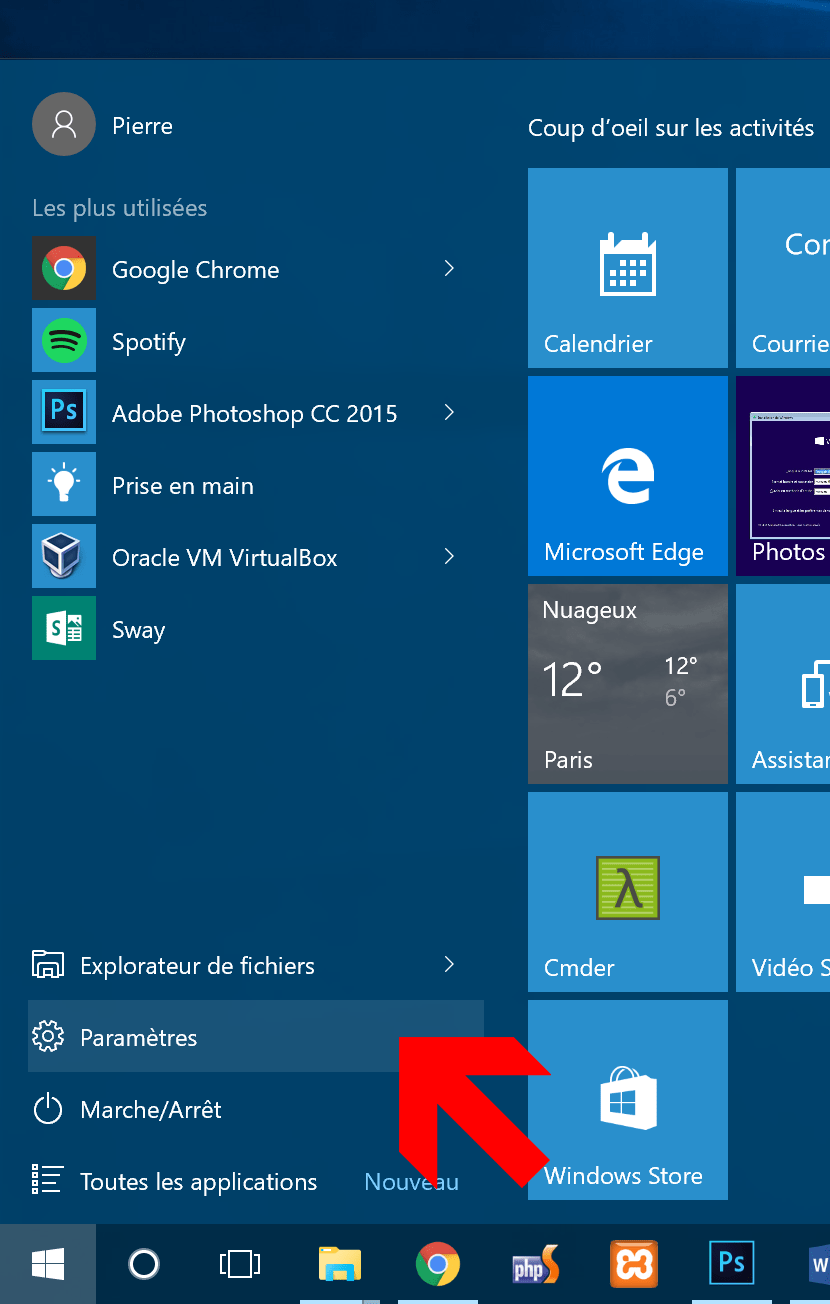This screenshot has height=1304, width=830.
Task: Show Toutes les applications
Action: click(x=198, y=1181)
